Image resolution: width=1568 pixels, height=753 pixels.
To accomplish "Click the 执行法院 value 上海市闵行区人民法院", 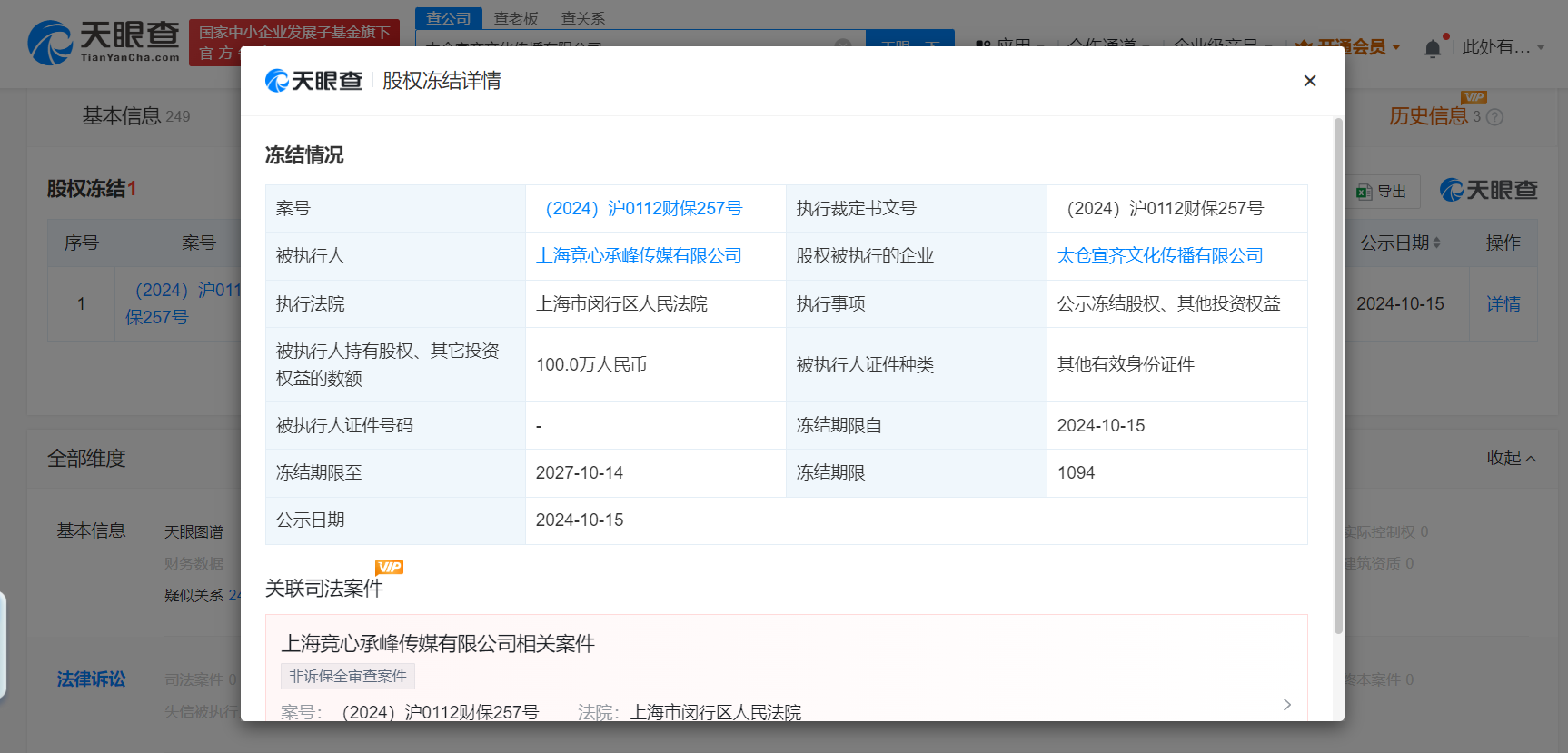I will [x=621, y=304].
